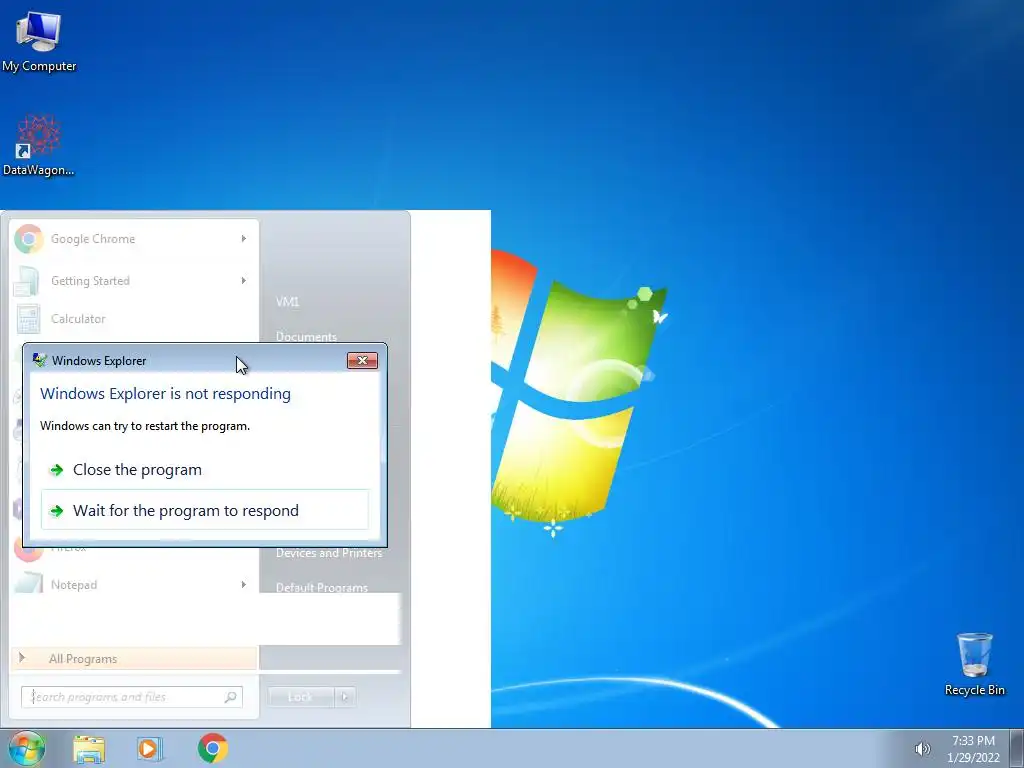Viewport: 1024px width, 768px height.
Task: Launch Windows Media Player from the taskbar
Action: coord(150,748)
